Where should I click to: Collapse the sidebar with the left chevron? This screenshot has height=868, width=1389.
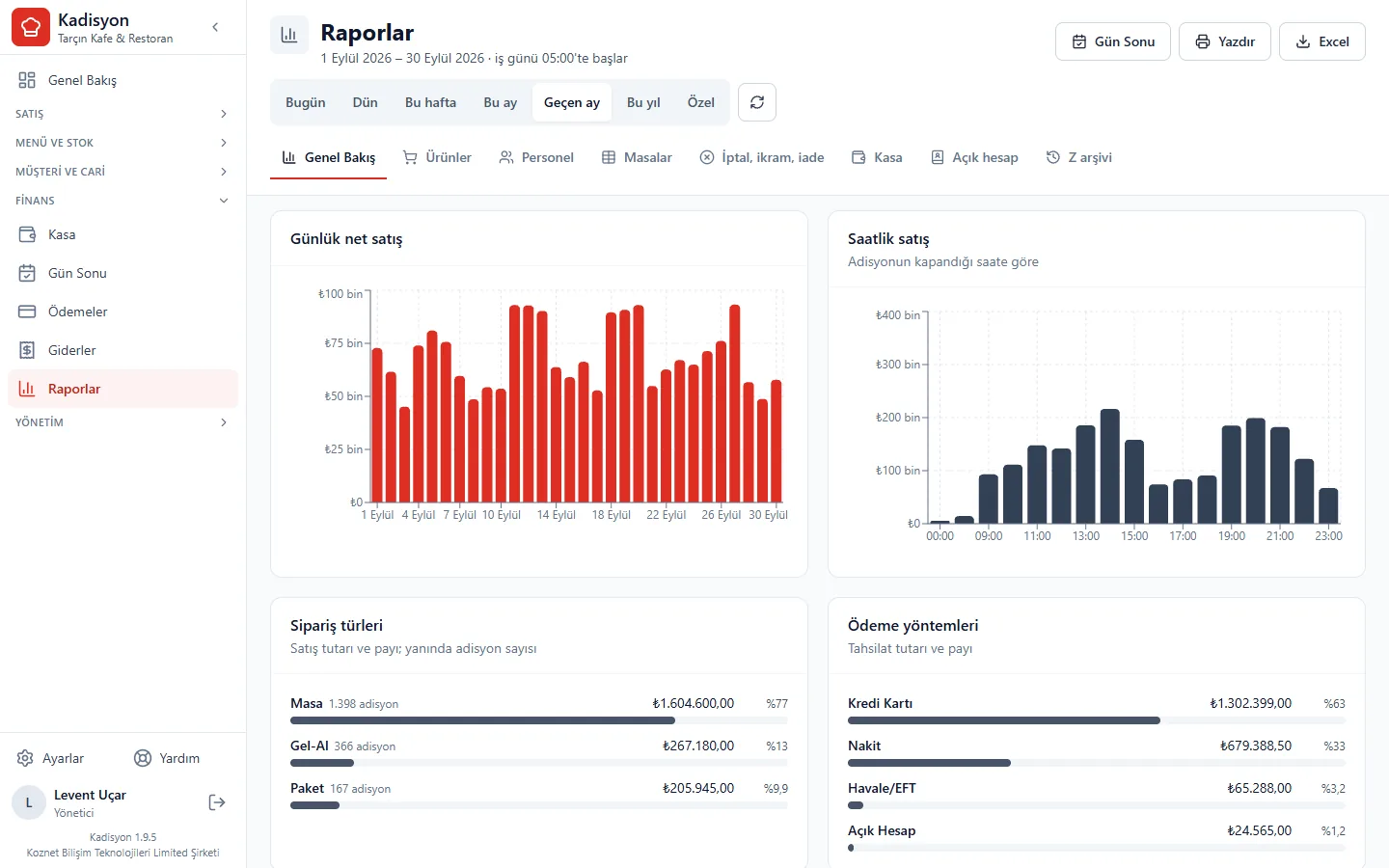pyautogui.click(x=215, y=27)
